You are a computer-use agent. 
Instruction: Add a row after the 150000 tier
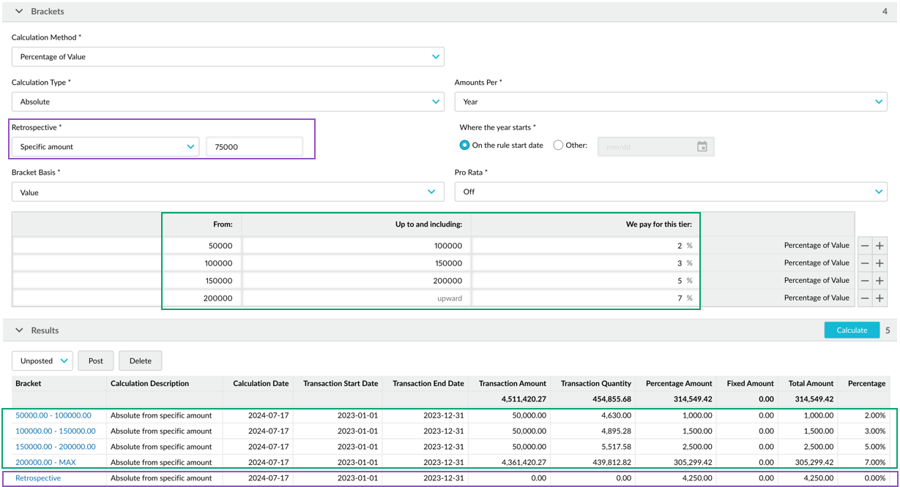[880, 281]
